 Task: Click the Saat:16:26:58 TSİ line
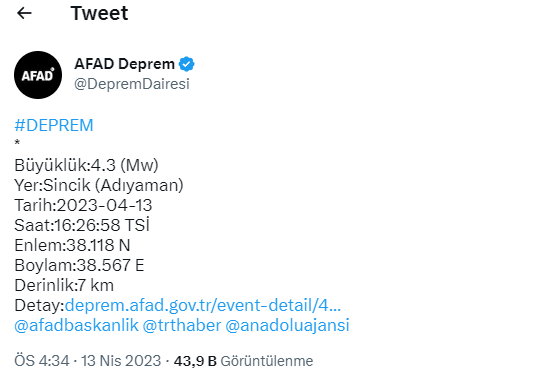[82, 225]
